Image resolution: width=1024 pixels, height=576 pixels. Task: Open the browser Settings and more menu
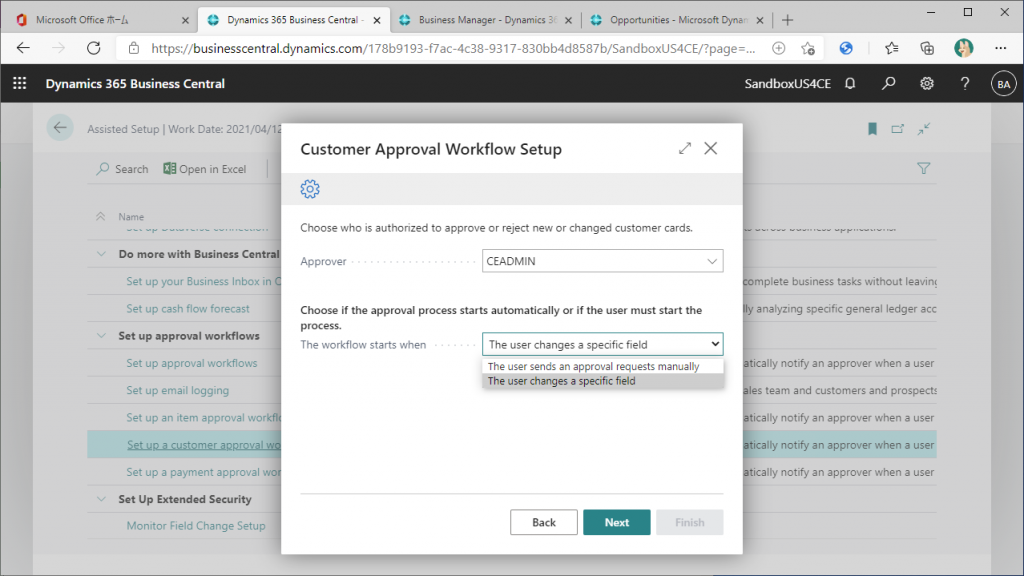coord(1000,48)
